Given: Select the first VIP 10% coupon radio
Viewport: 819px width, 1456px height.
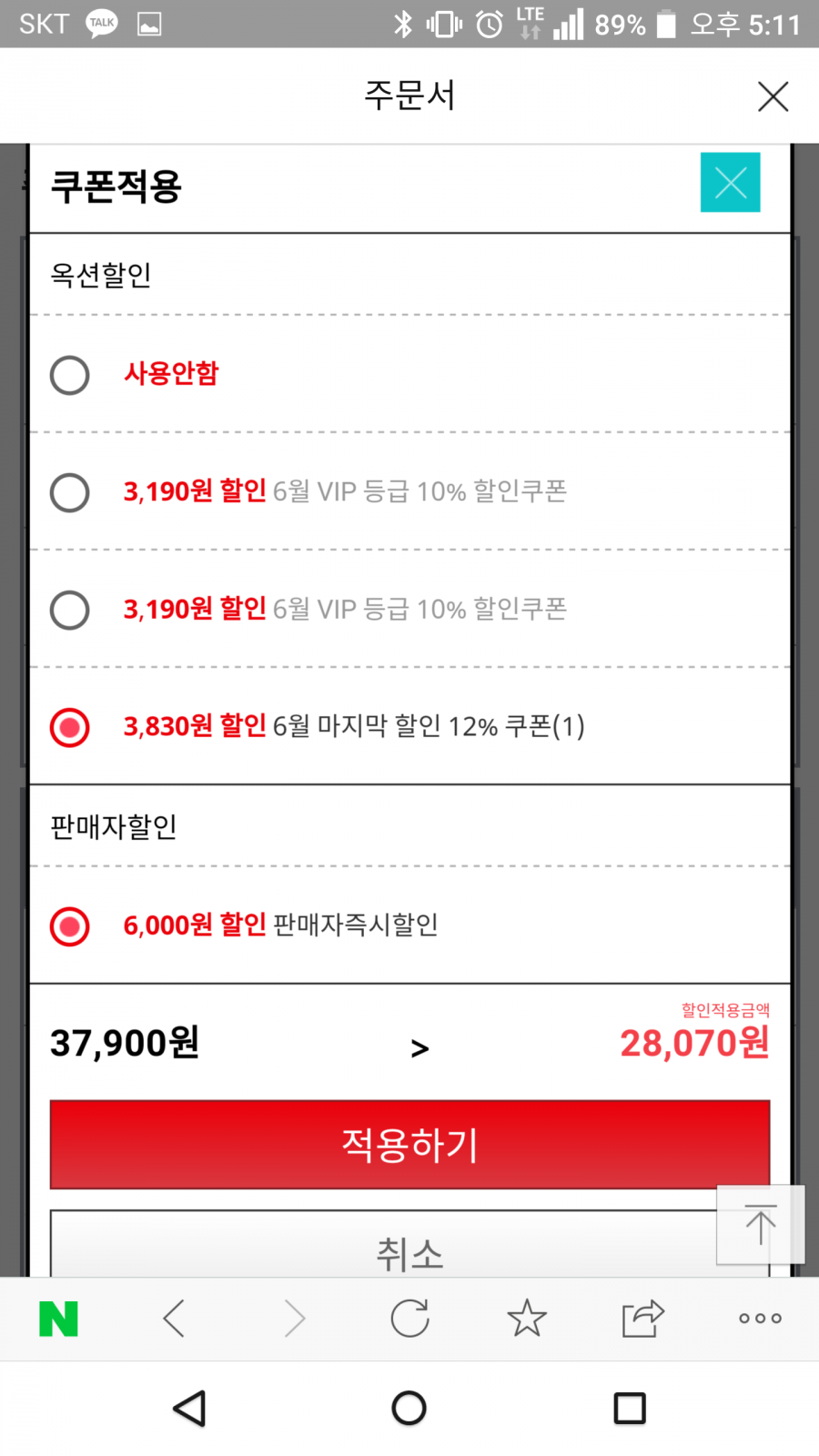Looking at the screenshot, I should point(70,492).
